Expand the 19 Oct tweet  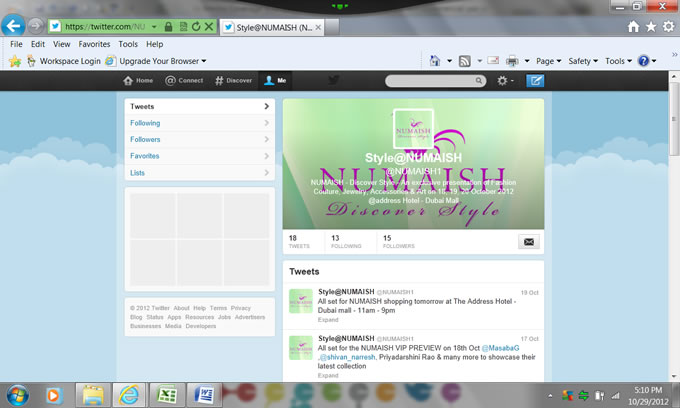[328, 320]
